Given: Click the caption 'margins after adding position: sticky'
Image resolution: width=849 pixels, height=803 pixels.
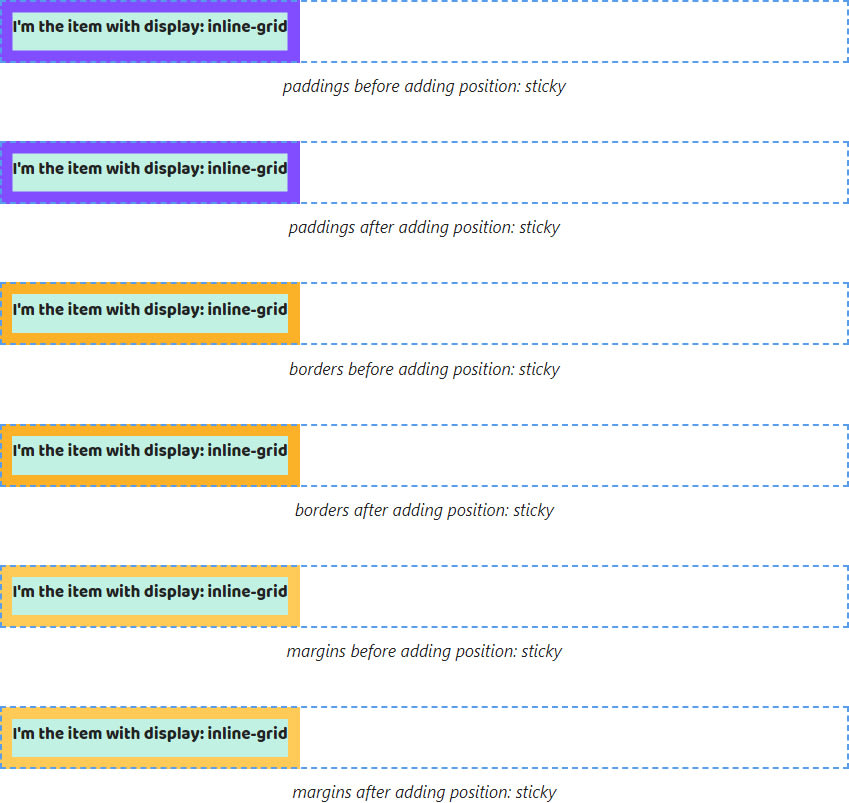Looking at the screenshot, I should tap(424, 792).
